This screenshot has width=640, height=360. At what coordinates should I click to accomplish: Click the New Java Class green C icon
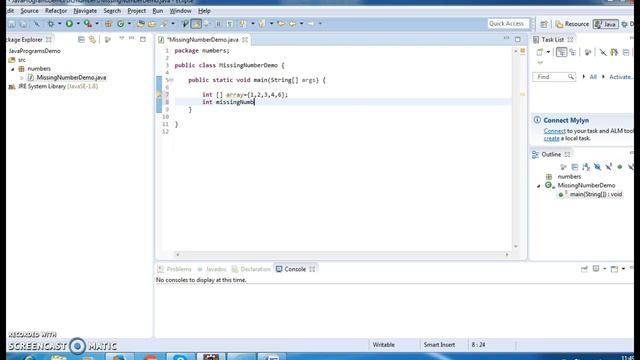tap(120, 24)
